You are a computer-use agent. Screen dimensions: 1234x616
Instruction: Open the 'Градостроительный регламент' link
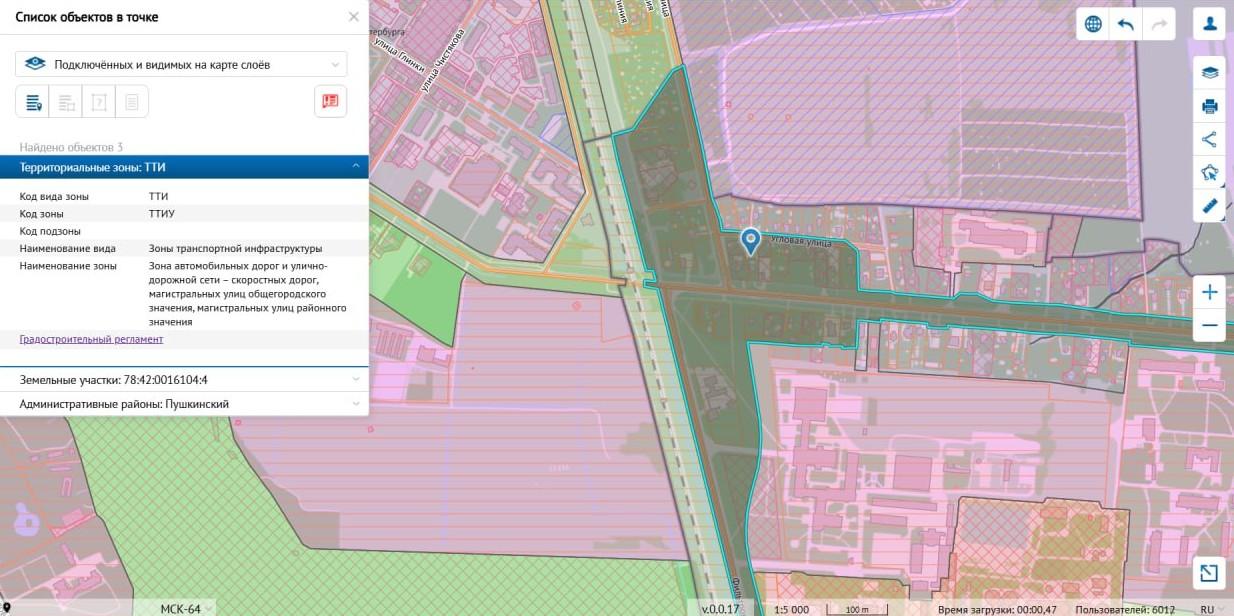click(x=91, y=339)
